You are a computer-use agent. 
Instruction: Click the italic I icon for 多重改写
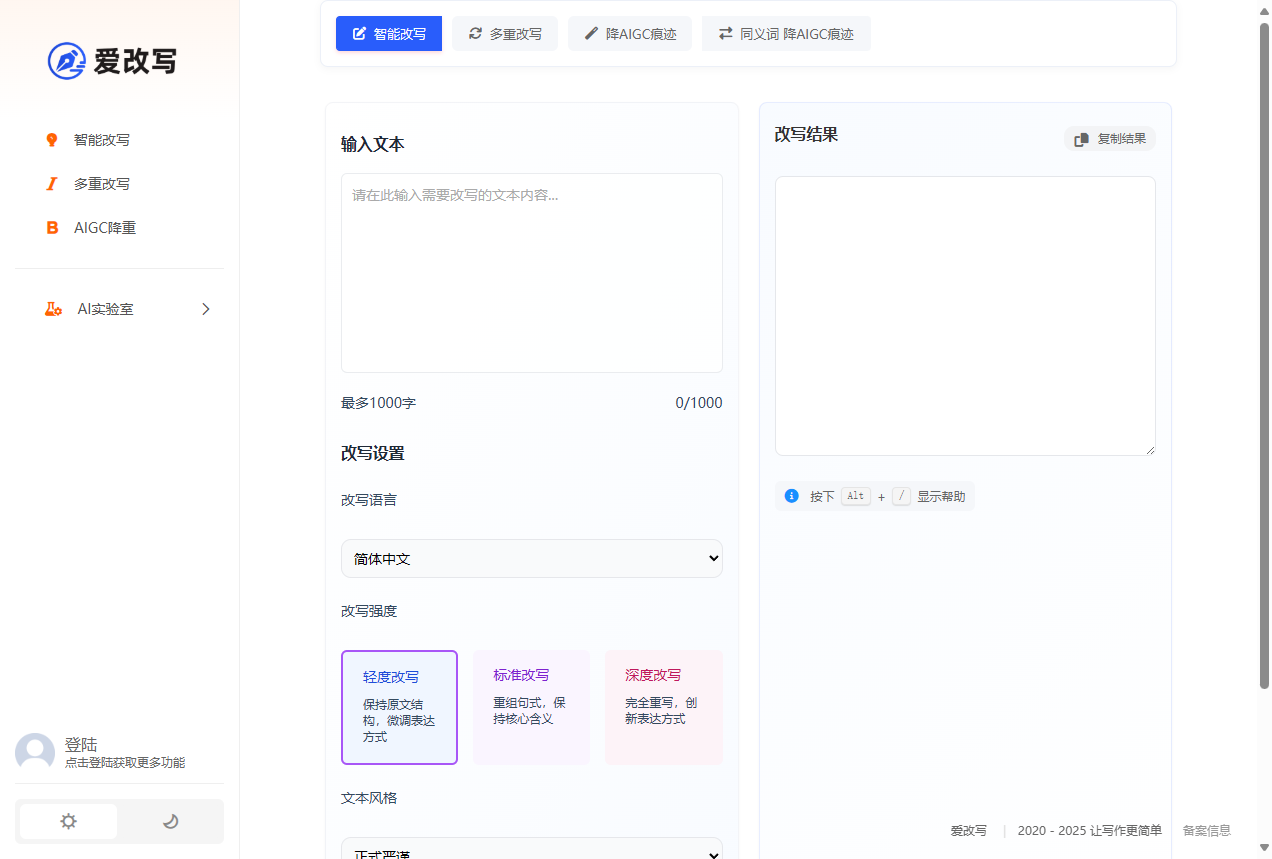(52, 184)
